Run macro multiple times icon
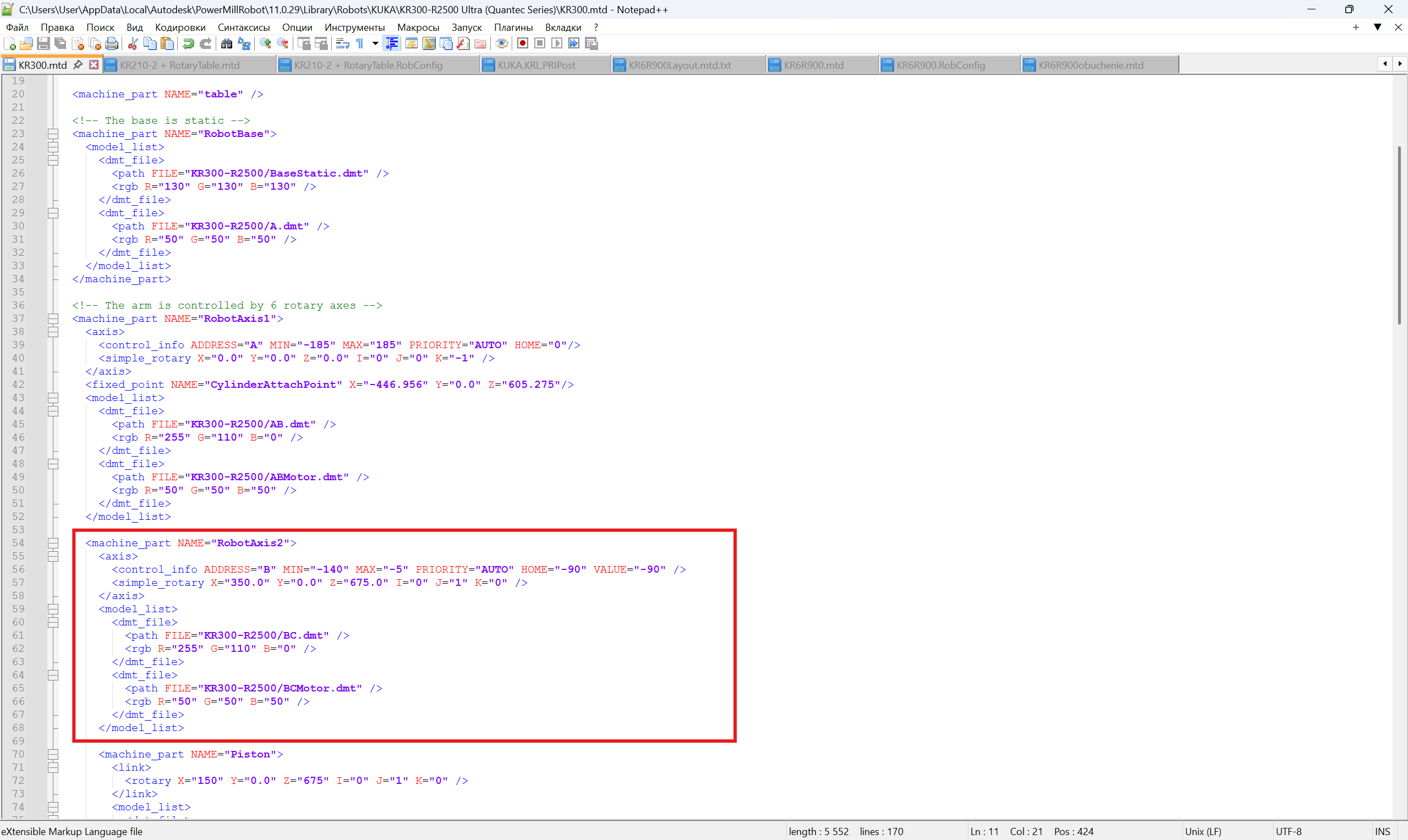This screenshot has height=840, width=1408. (574, 43)
